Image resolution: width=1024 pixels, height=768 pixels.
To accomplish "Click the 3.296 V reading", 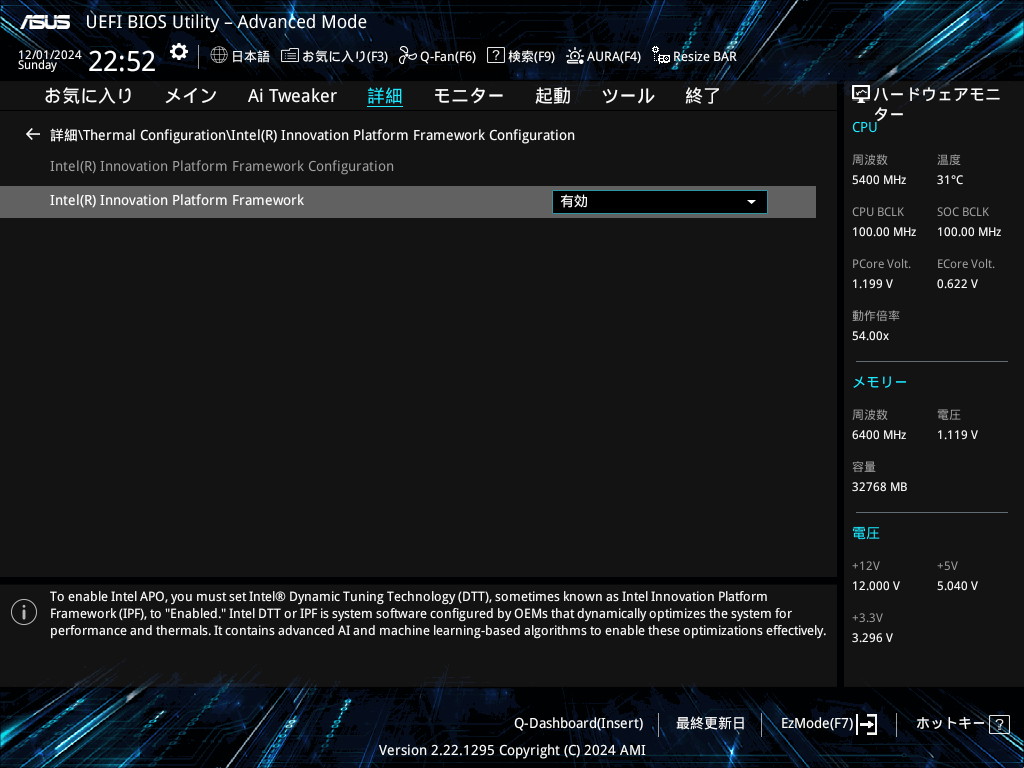I will click(872, 637).
